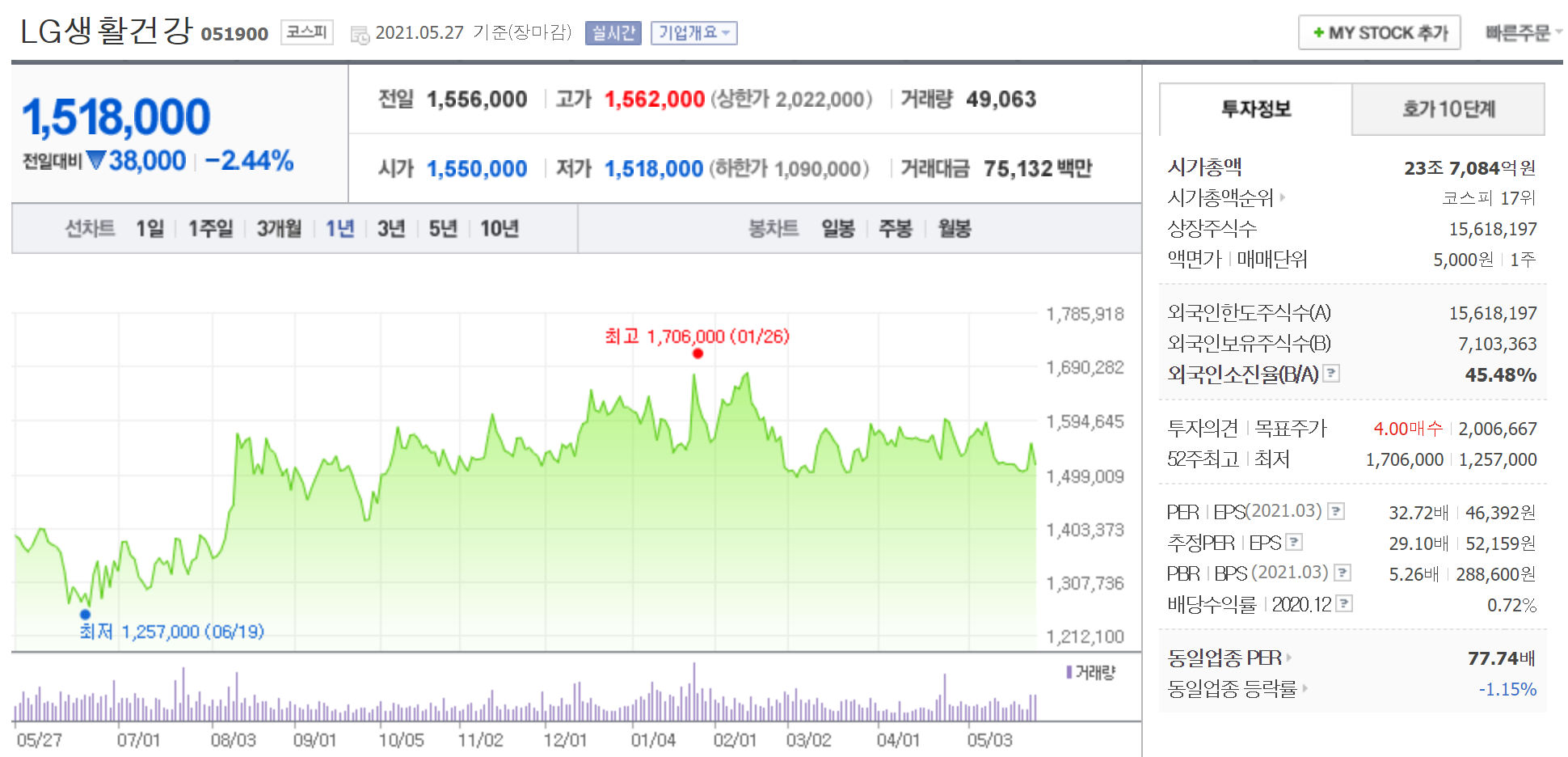
Task: Switch to the 월봉 candlestick chart
Action: click(955, 229)
